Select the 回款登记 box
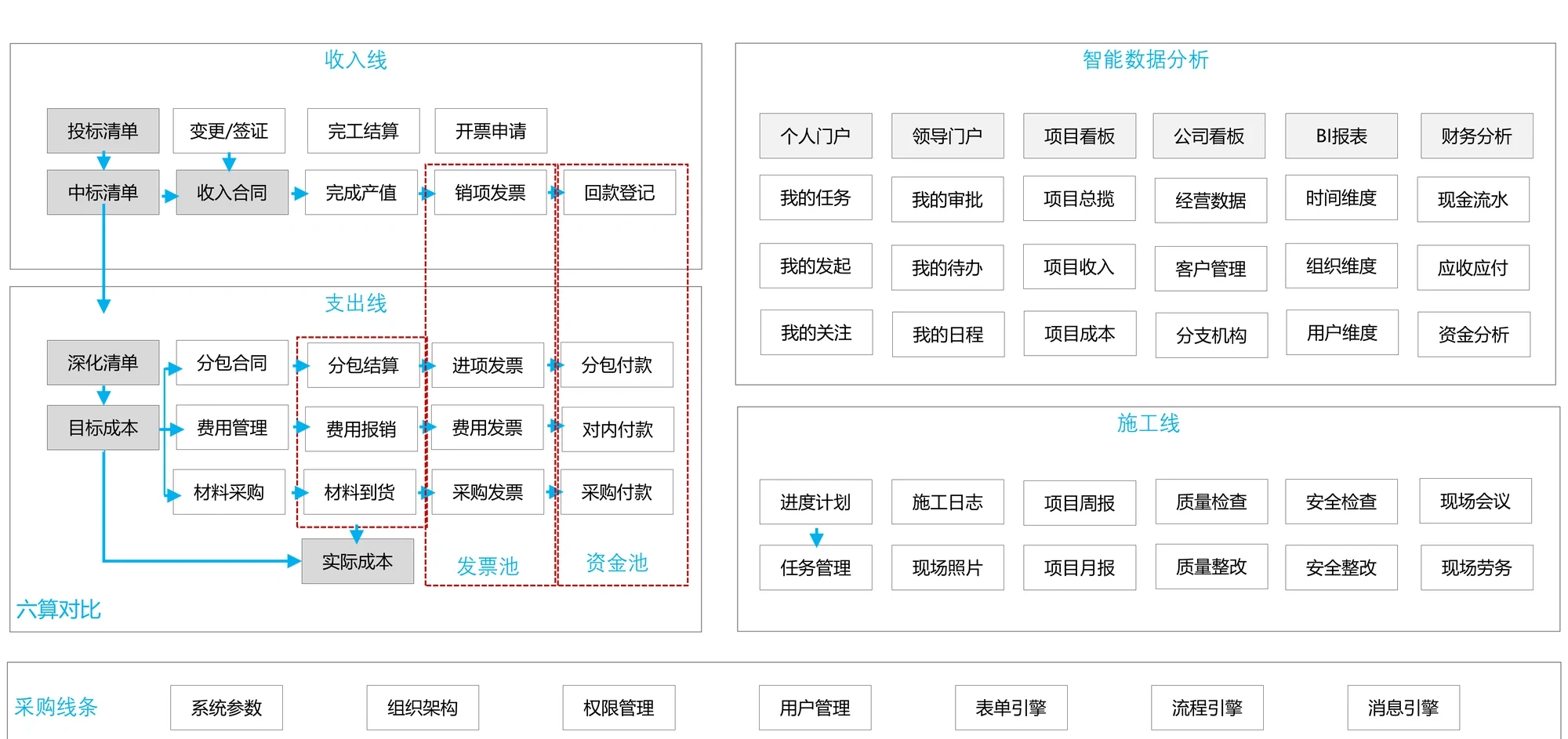Viewport: 1568px width, 739px height. [619, 192]
